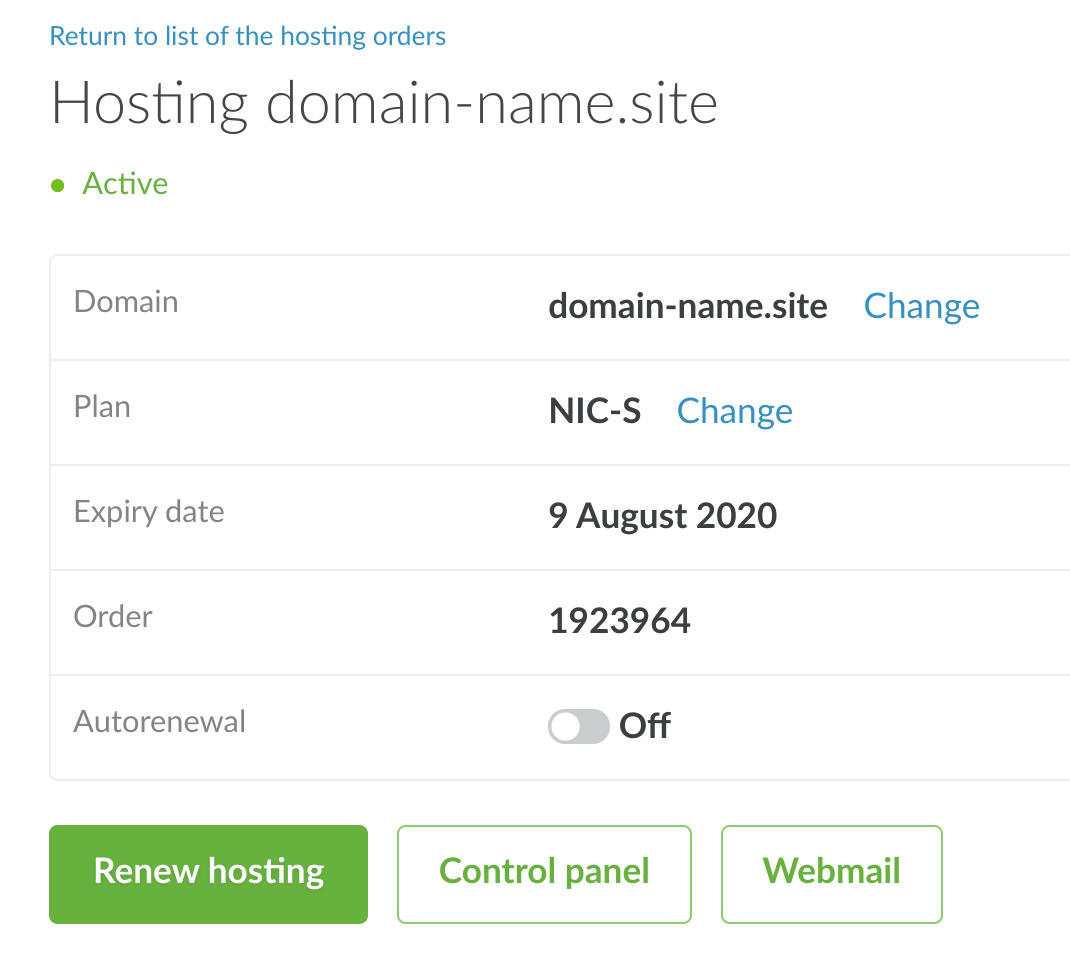1070x953 pixels.
Task: Click the green status dot beside Active
Action: click(58, 185)
